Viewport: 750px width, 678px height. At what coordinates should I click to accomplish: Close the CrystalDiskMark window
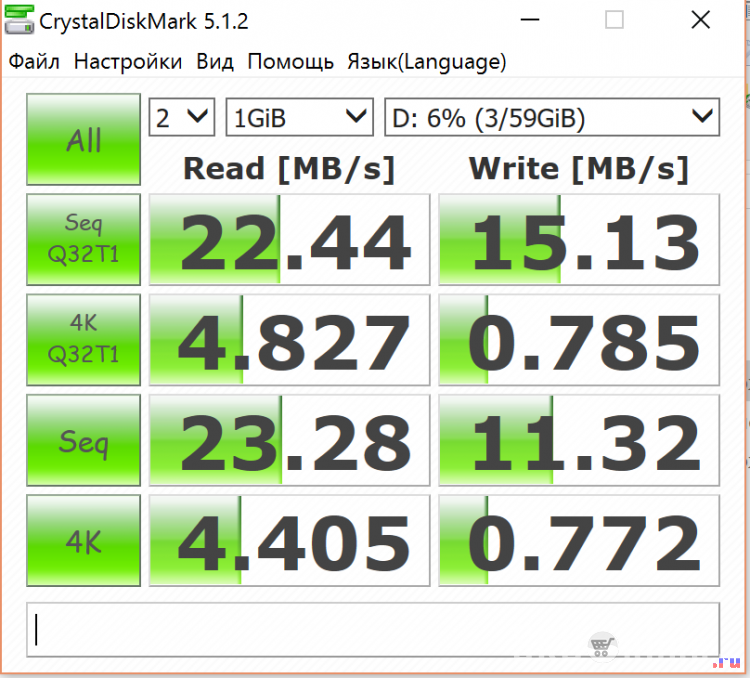701,20
